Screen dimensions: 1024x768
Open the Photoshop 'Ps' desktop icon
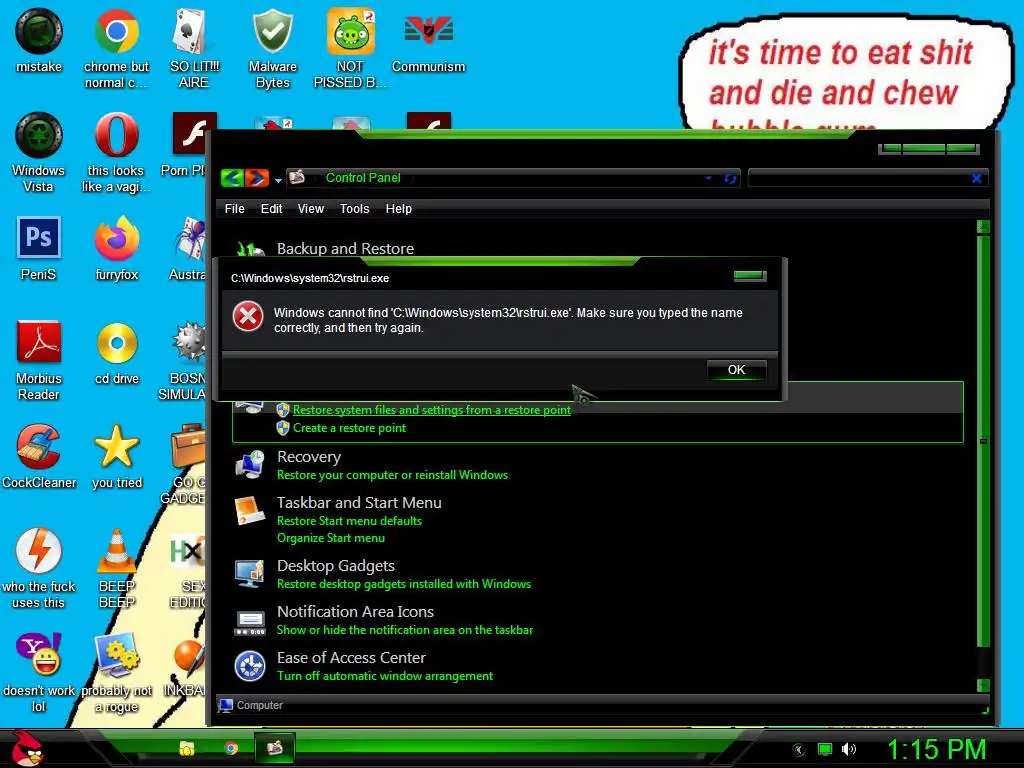[x=39, y=248]
